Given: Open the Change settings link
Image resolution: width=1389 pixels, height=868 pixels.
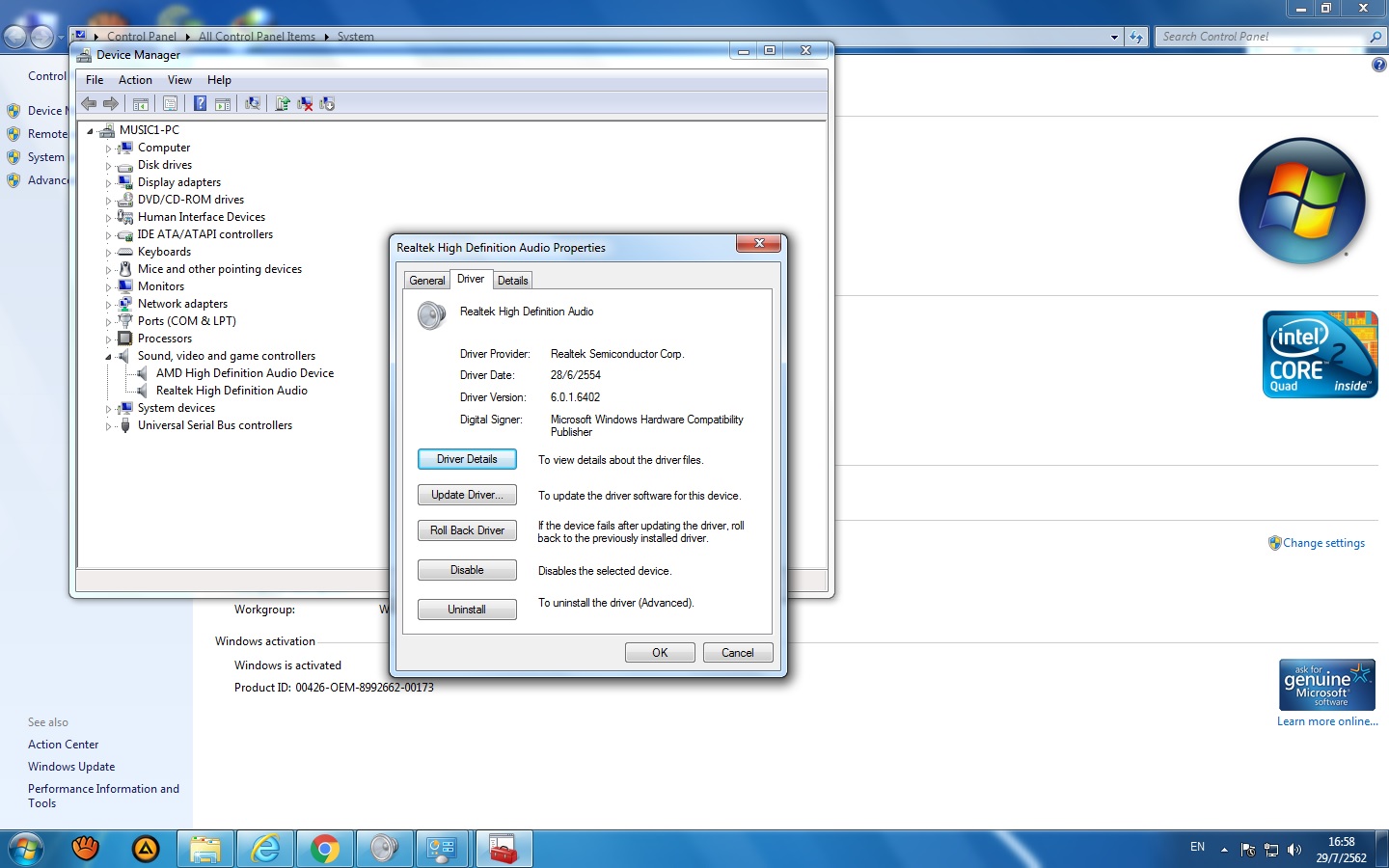Looking at the screenshot, I should point(1323,543).
